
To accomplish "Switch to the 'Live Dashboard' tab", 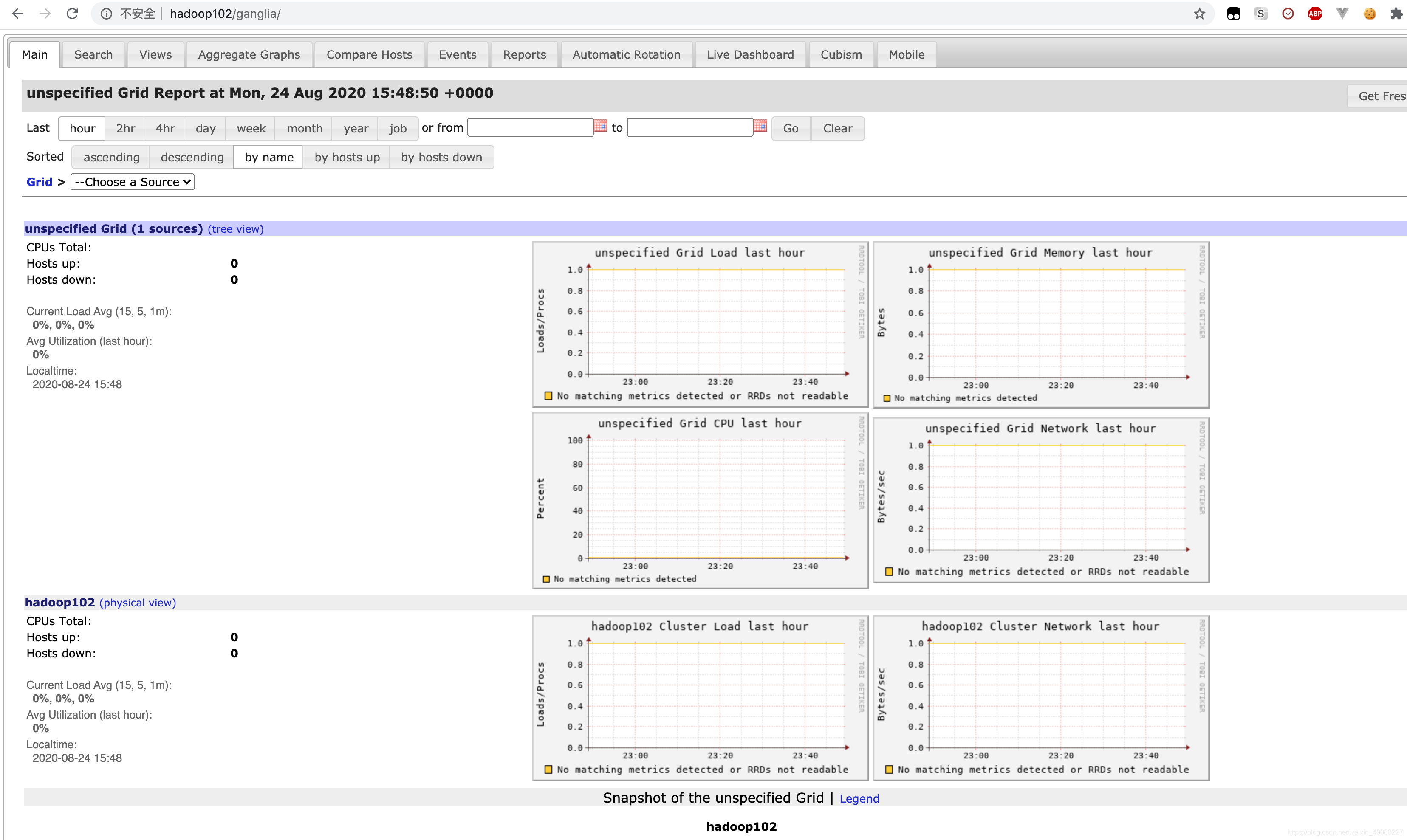I will click(x=750, y=54).
